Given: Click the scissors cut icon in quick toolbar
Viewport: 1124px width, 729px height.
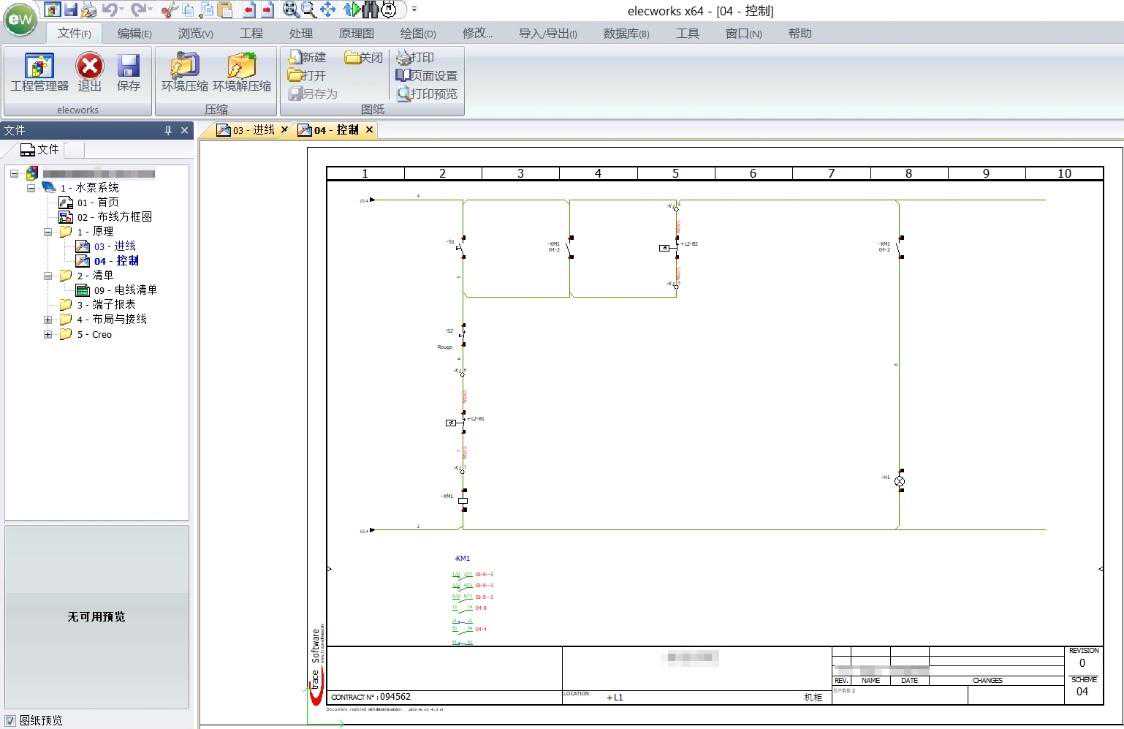Looking at the screenshot, I should tap(169, 10).
